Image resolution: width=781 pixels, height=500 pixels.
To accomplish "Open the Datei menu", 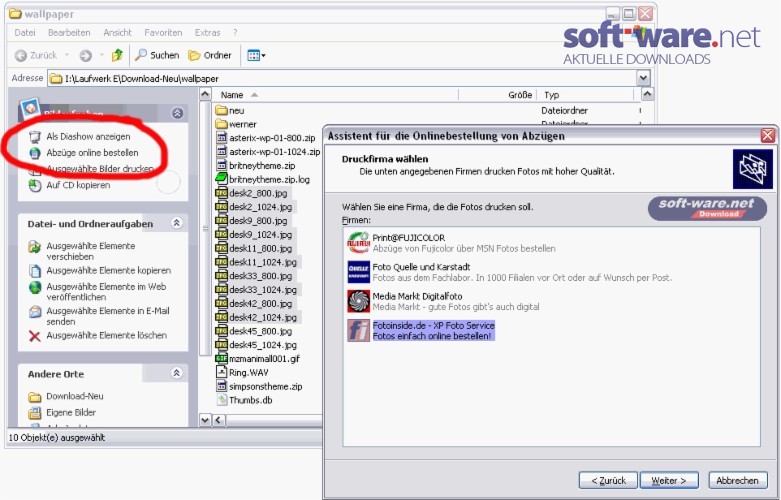I will tap(25, 32).
